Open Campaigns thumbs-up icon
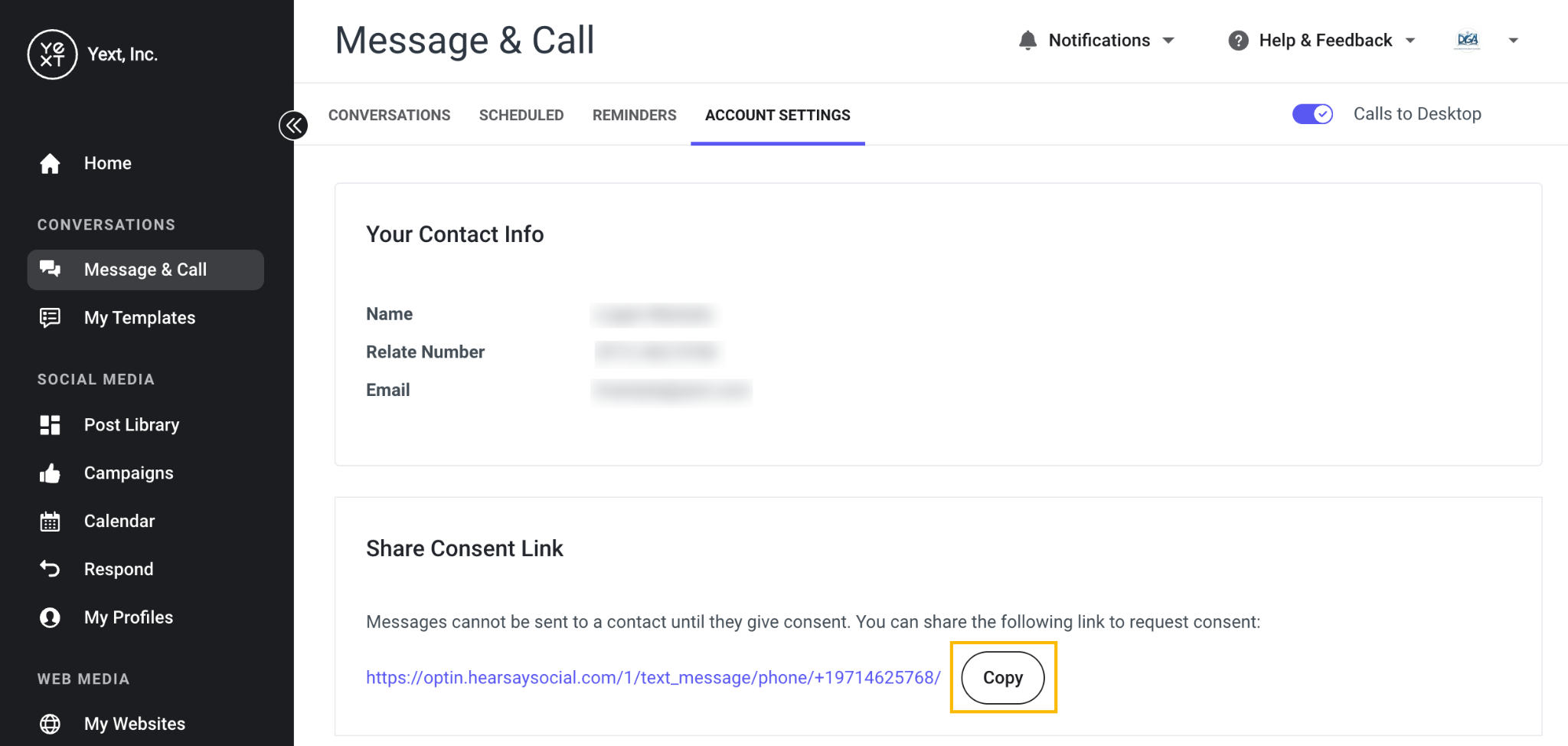 coord(50,473)
